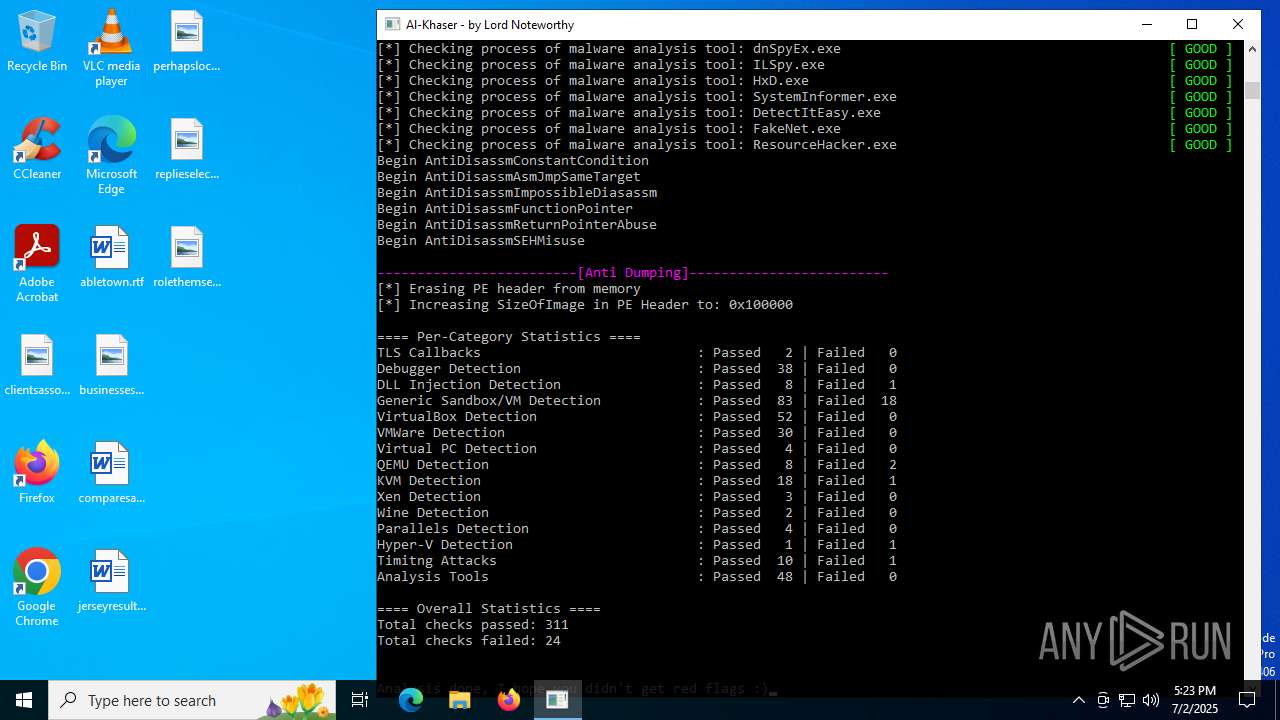Minimize the Al-Khaser console window
The image size is (1280, 720).
coord(1146,24)
